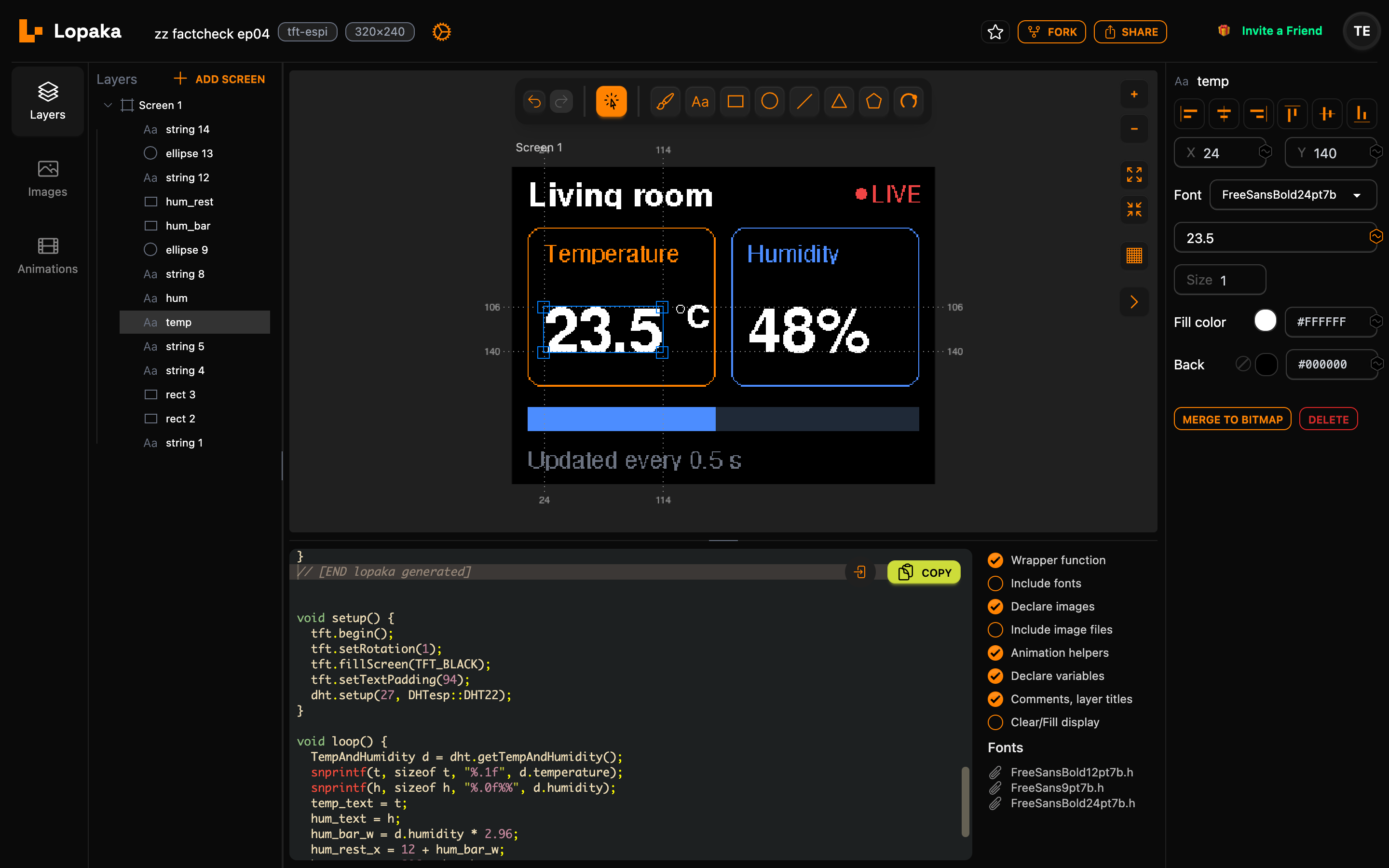Screen dimensions: 1389x868
Task: Click the fit-to-screen expand icon
Action: [x=1134, y=175]
